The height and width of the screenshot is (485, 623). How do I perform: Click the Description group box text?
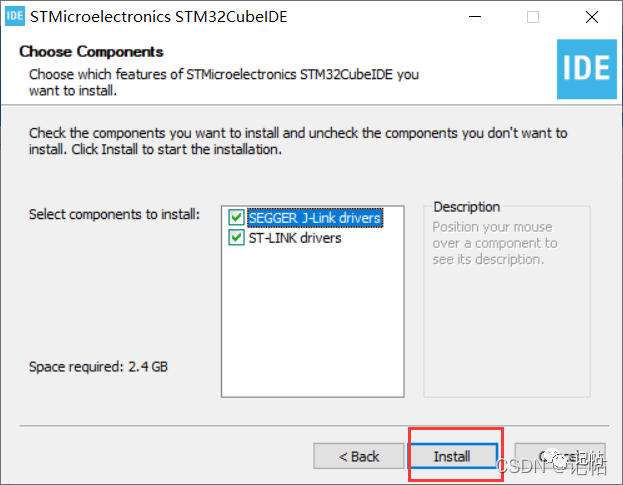pos(495,243)
